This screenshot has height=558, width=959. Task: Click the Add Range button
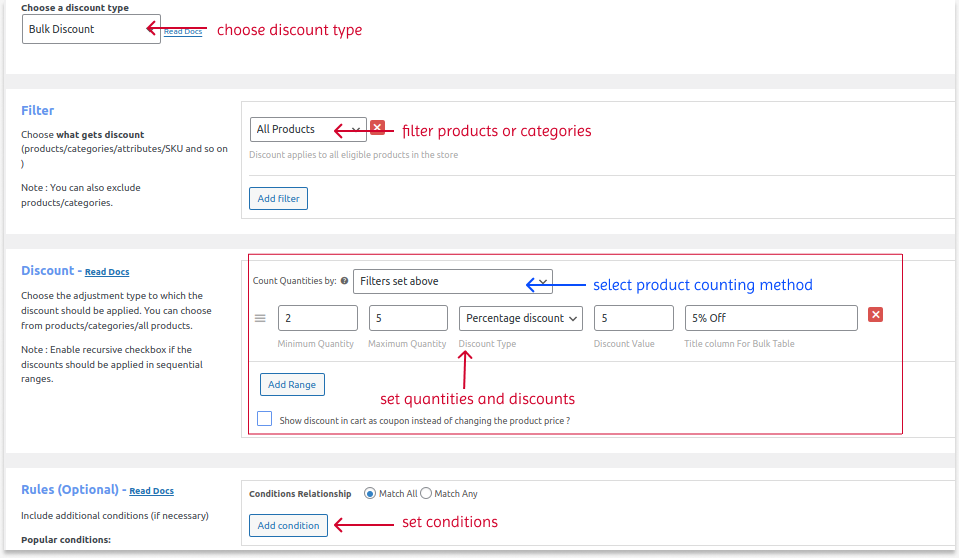point(292,384)
